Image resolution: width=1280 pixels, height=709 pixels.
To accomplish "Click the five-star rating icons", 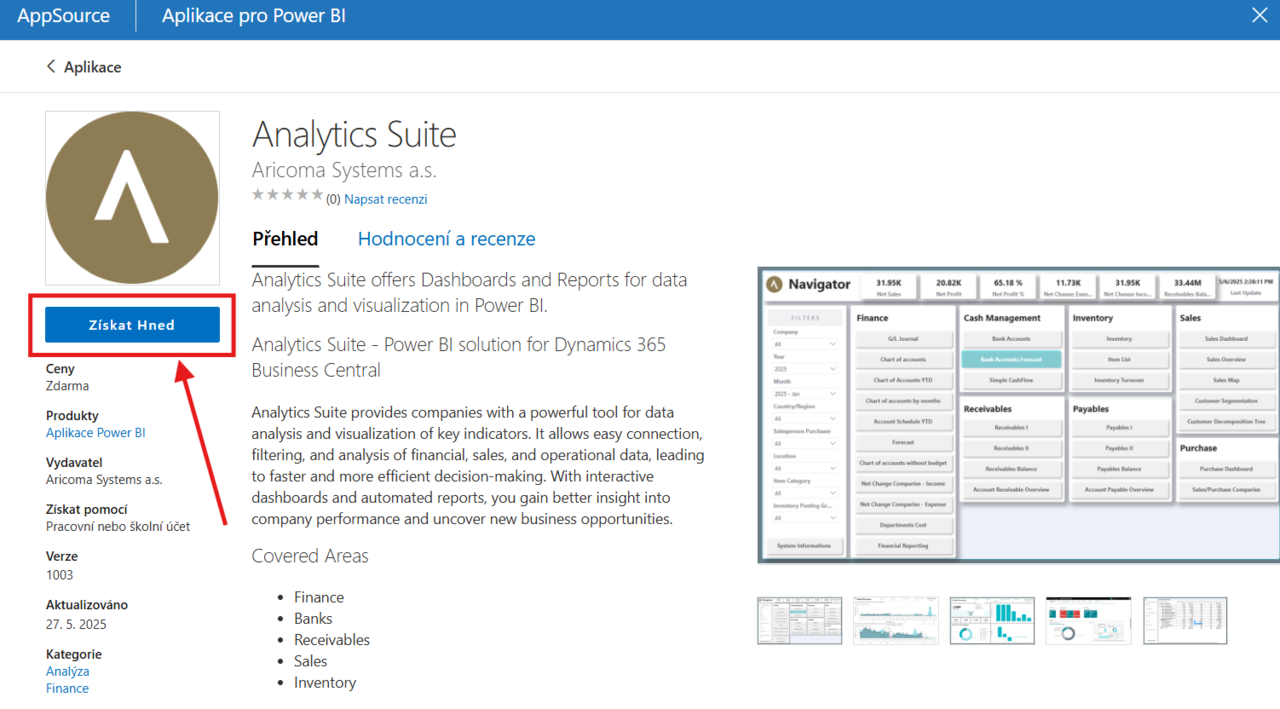I will coord(287,195).
